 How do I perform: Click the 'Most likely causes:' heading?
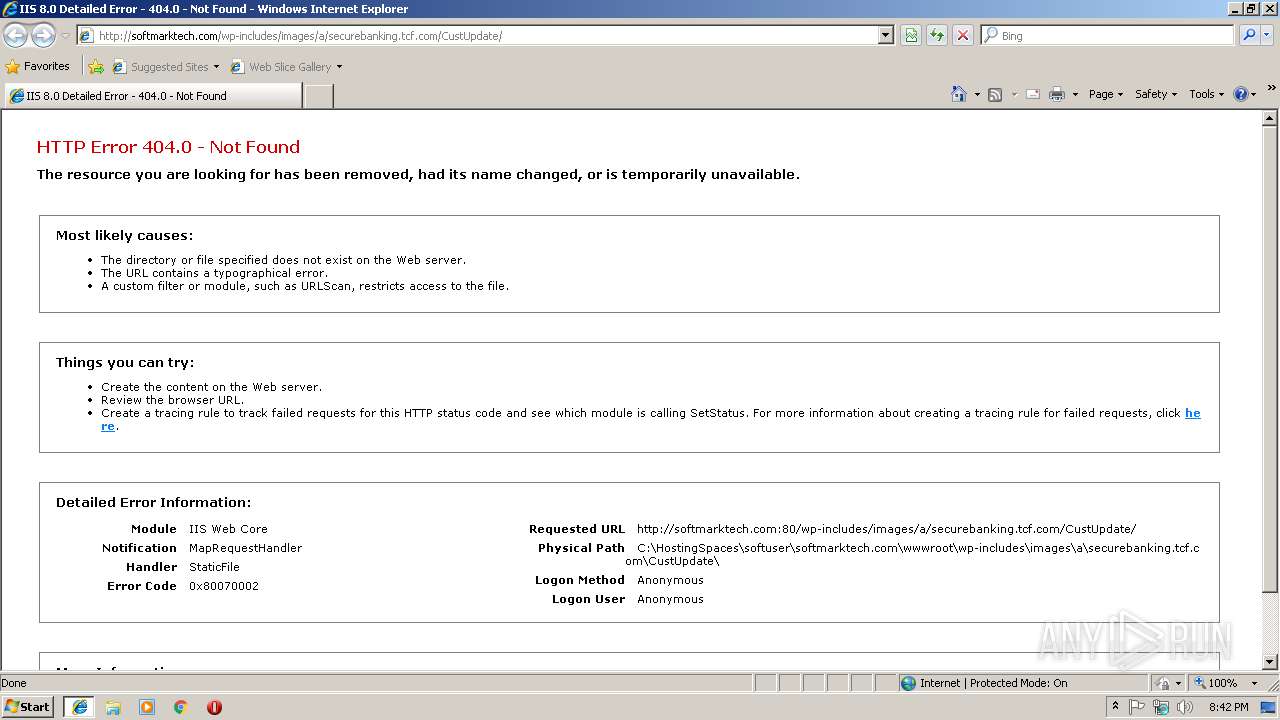click(124, 236)
